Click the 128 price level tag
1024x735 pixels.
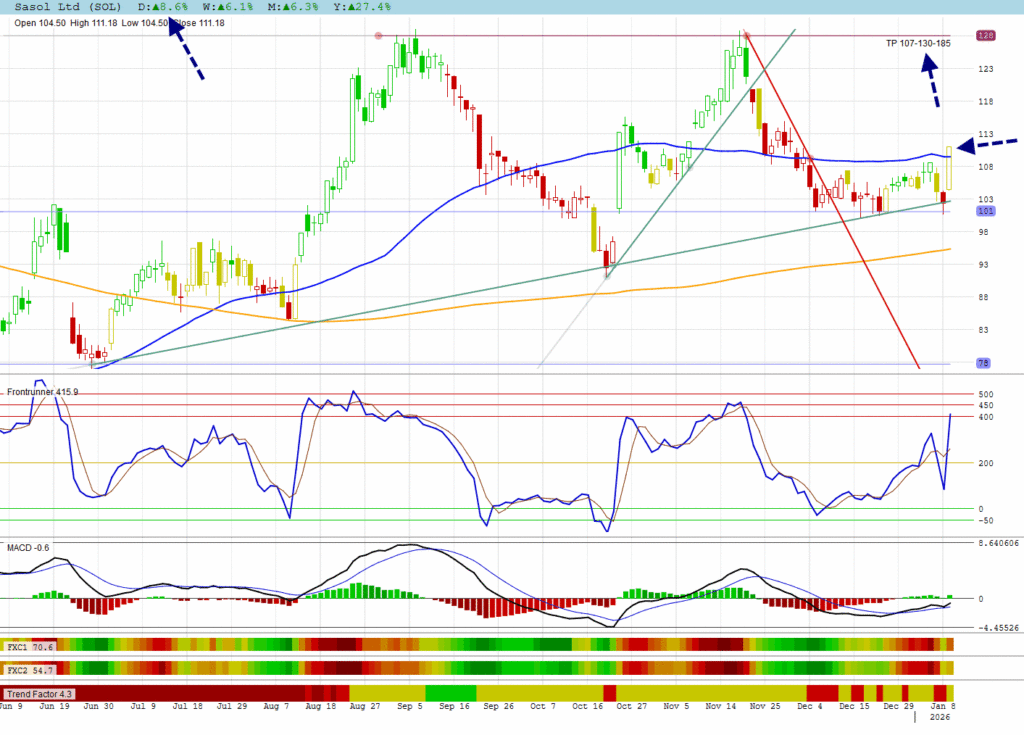point(985,36)
